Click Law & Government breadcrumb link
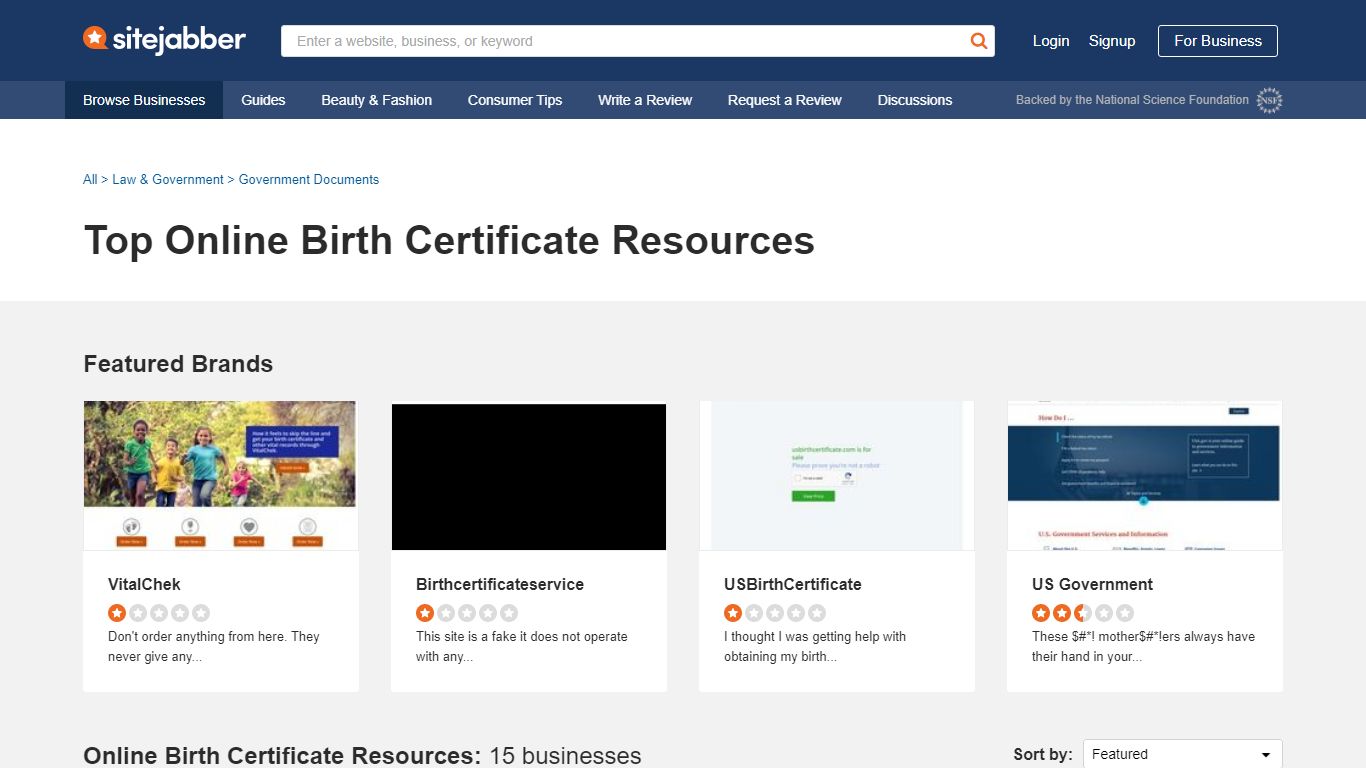The image size is (1366, 768). click(x=168, y=180)
